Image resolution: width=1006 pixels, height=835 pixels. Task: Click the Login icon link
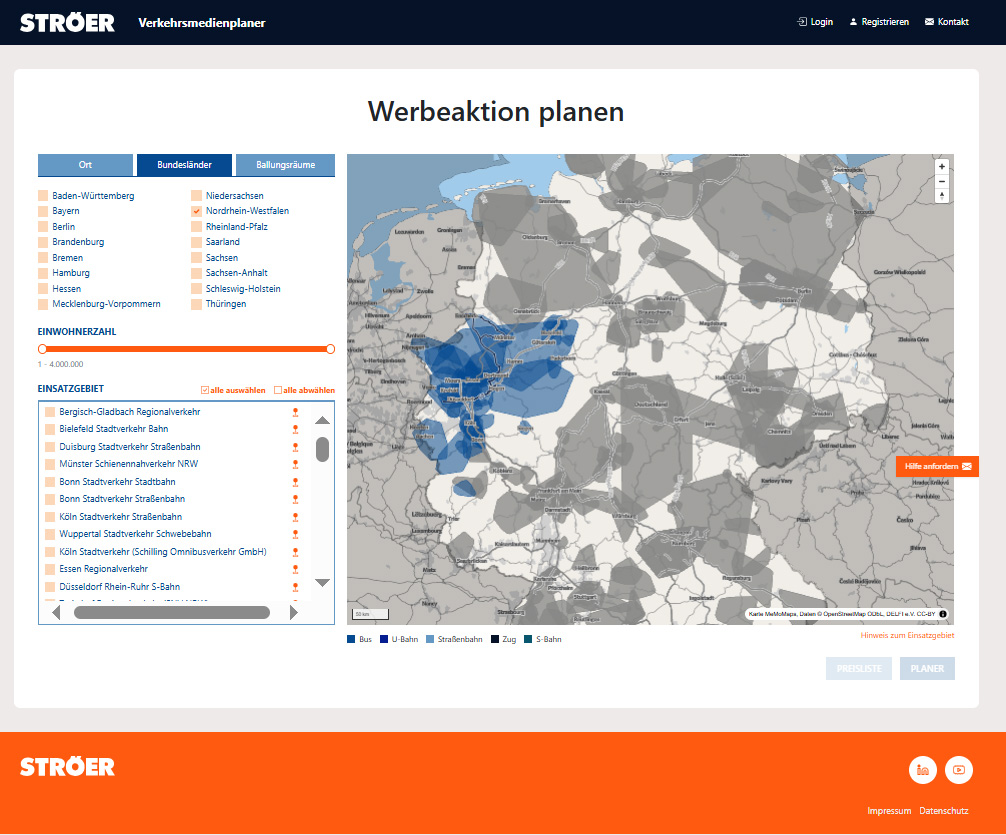(815, 22)
